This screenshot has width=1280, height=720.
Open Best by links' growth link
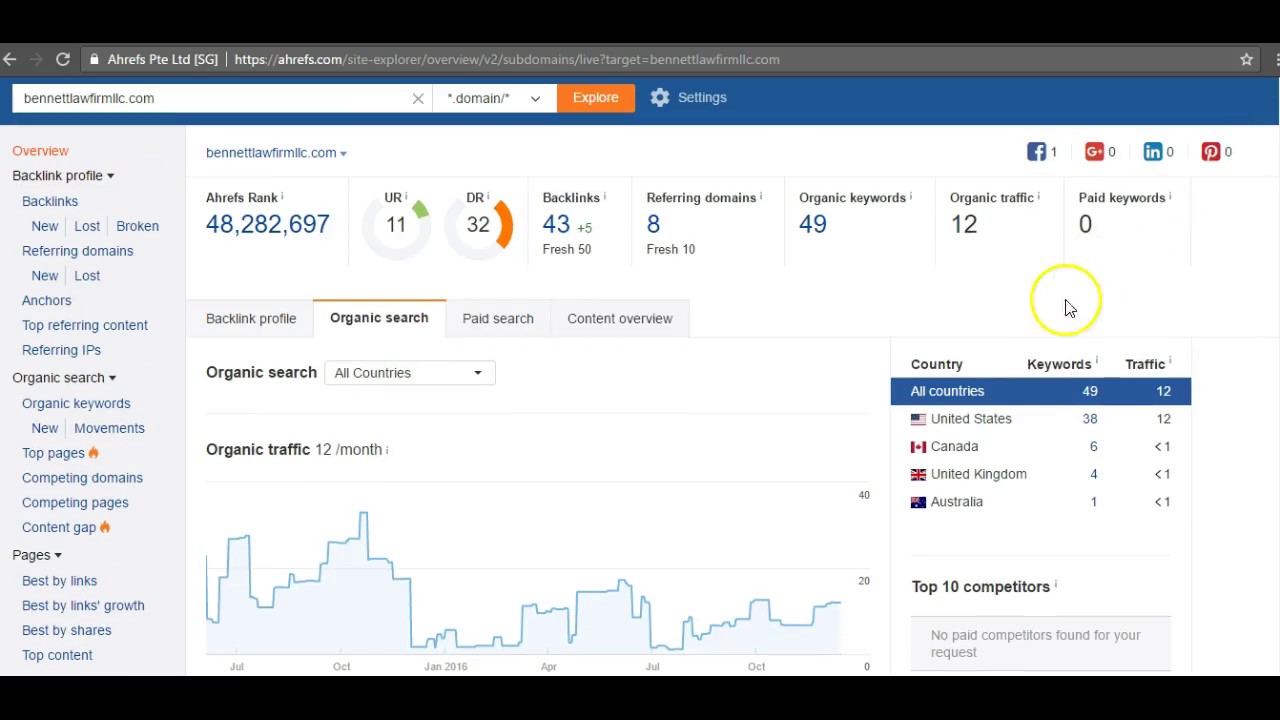(83, 606)
